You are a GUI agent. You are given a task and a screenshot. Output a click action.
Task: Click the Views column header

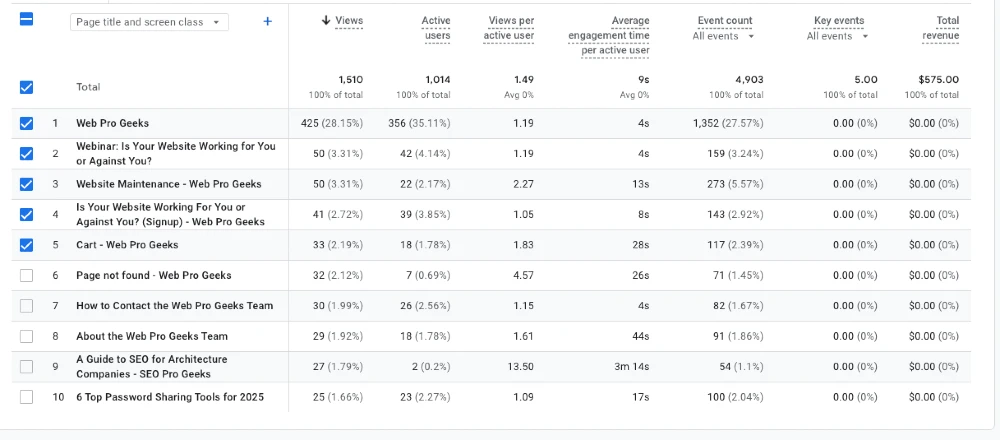[x=349, y=20]
